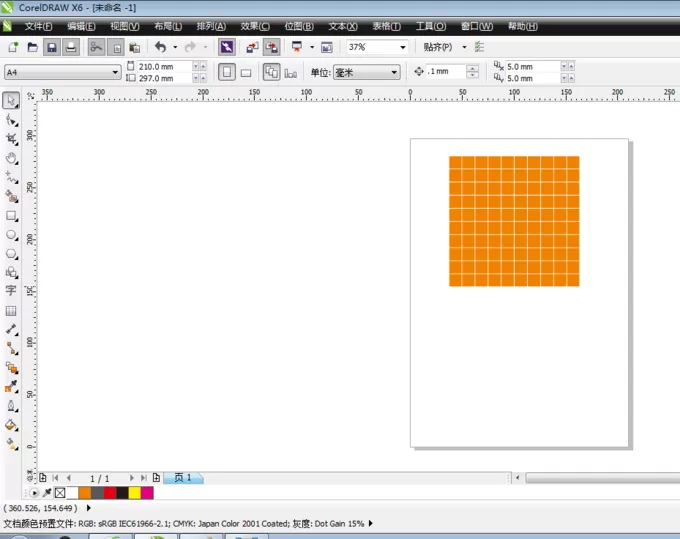Click the 贴齐(P) snap button
680x539 pixels.
click(x=438, y=47)
